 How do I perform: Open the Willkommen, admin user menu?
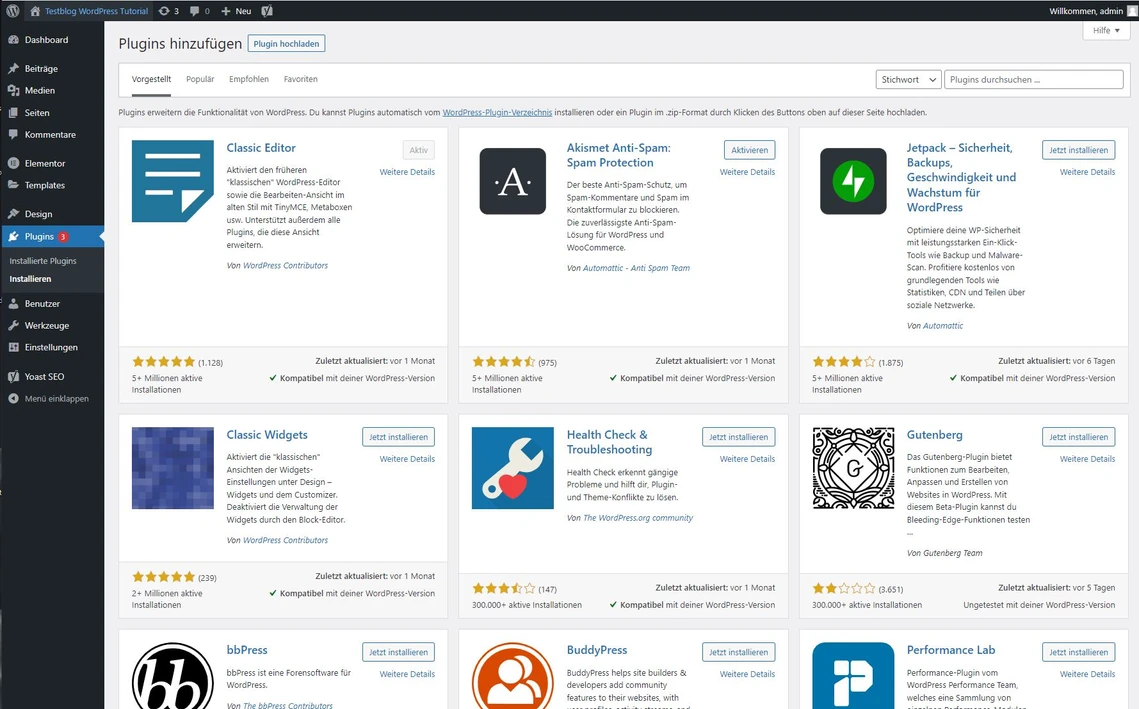coord(1085,11)
